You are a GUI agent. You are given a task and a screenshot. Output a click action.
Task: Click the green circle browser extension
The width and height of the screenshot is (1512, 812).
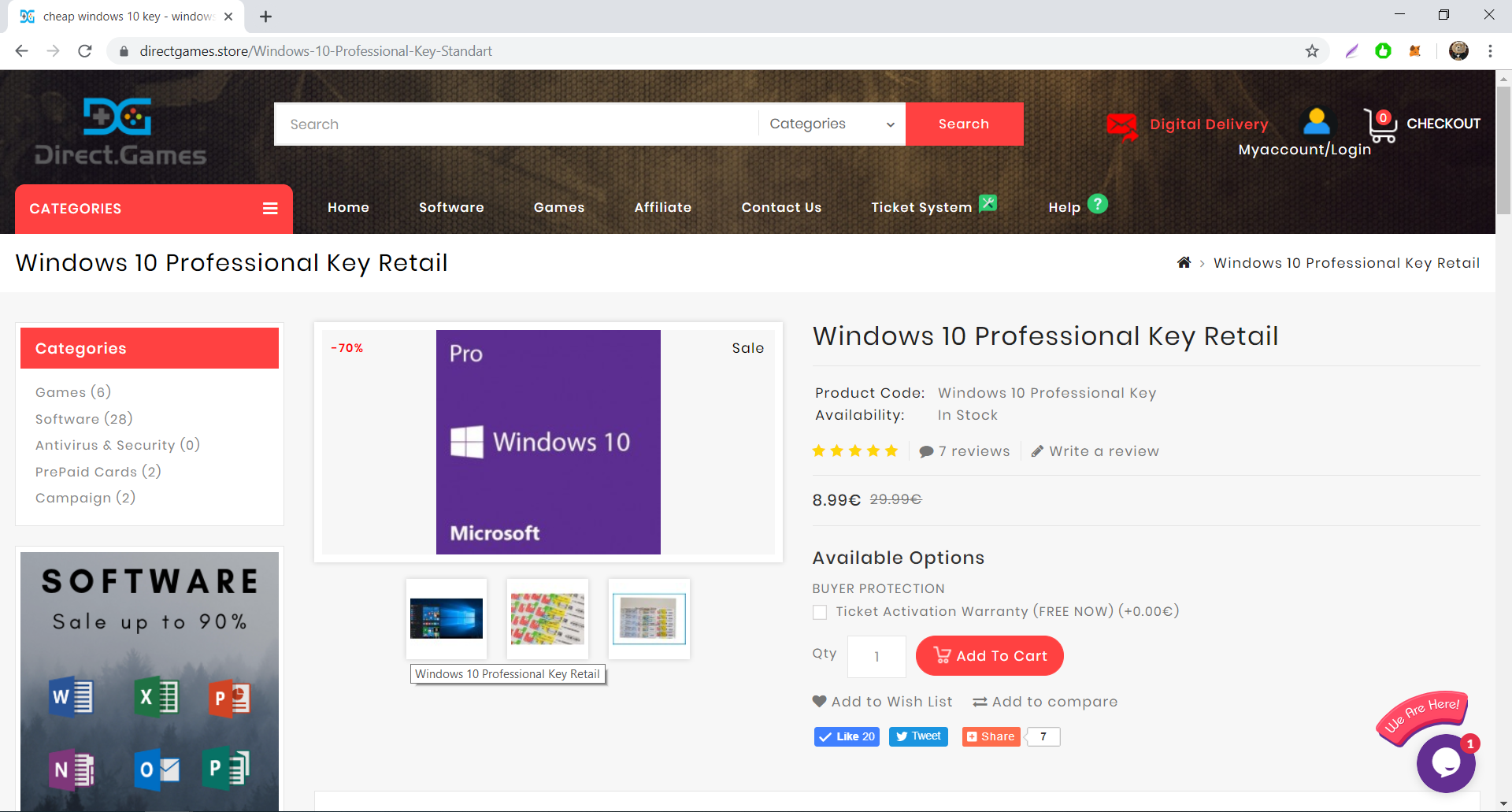tap(1383, 51)
